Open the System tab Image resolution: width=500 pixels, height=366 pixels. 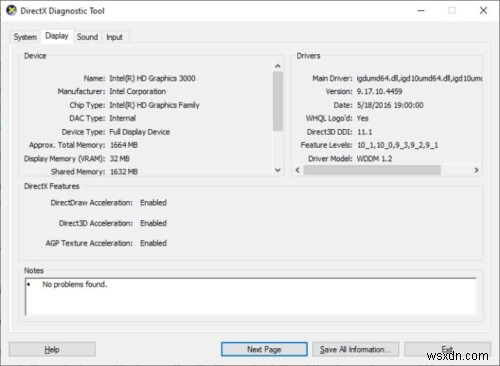coord(25,37)
